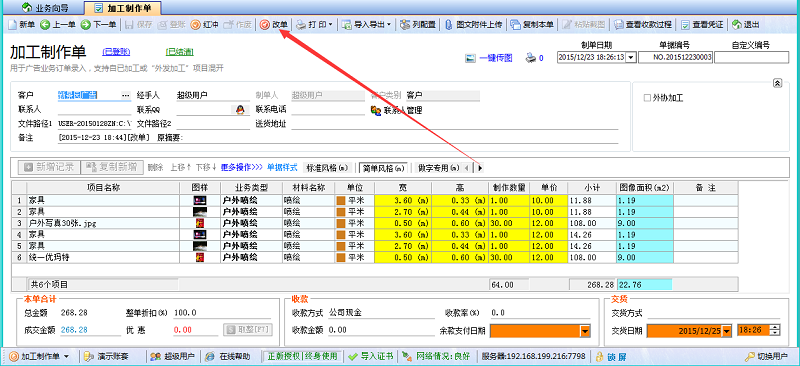800x366 pixels.
Task: Click the 已登账 status link
Action: pos(116,52)
